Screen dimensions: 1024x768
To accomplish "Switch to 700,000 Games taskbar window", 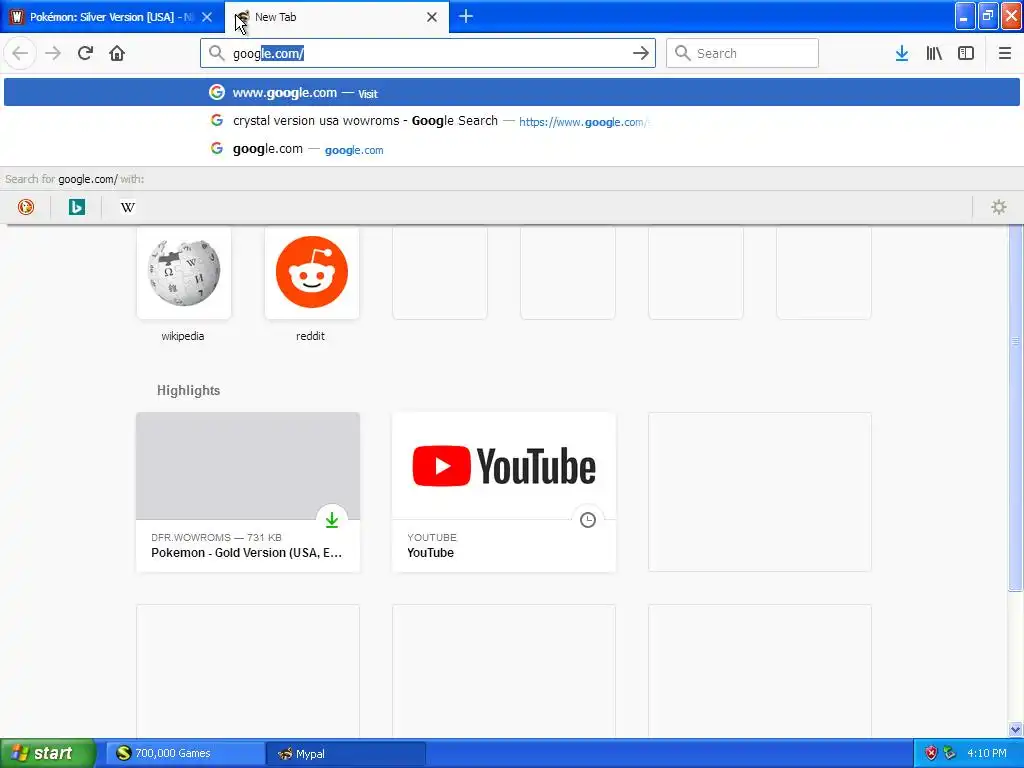I will click(185, 754).
